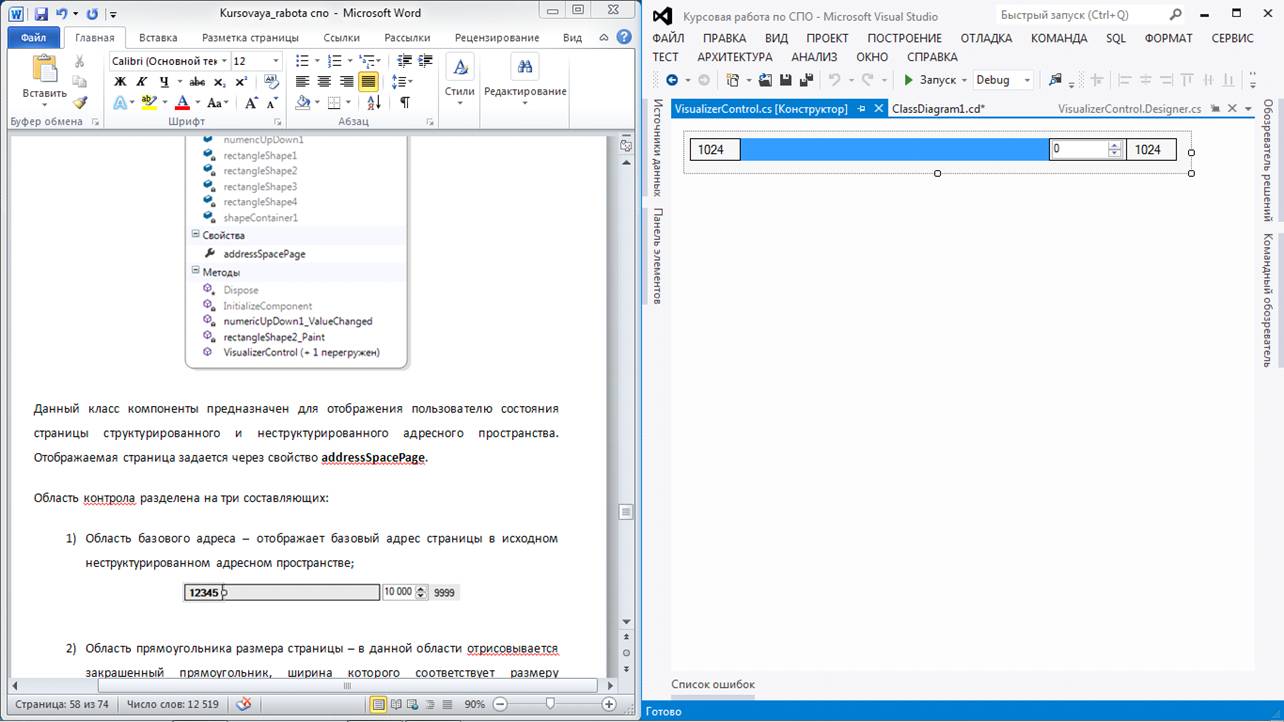Switch to the Вставка ribbon tab
This screenshot has width=1284, height=722.
tap(158, 38)
